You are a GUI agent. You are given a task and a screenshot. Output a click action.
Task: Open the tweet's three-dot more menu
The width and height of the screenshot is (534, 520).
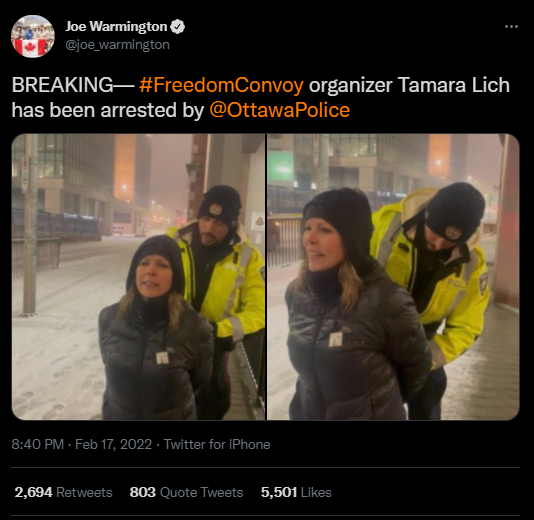pos(511,27)
